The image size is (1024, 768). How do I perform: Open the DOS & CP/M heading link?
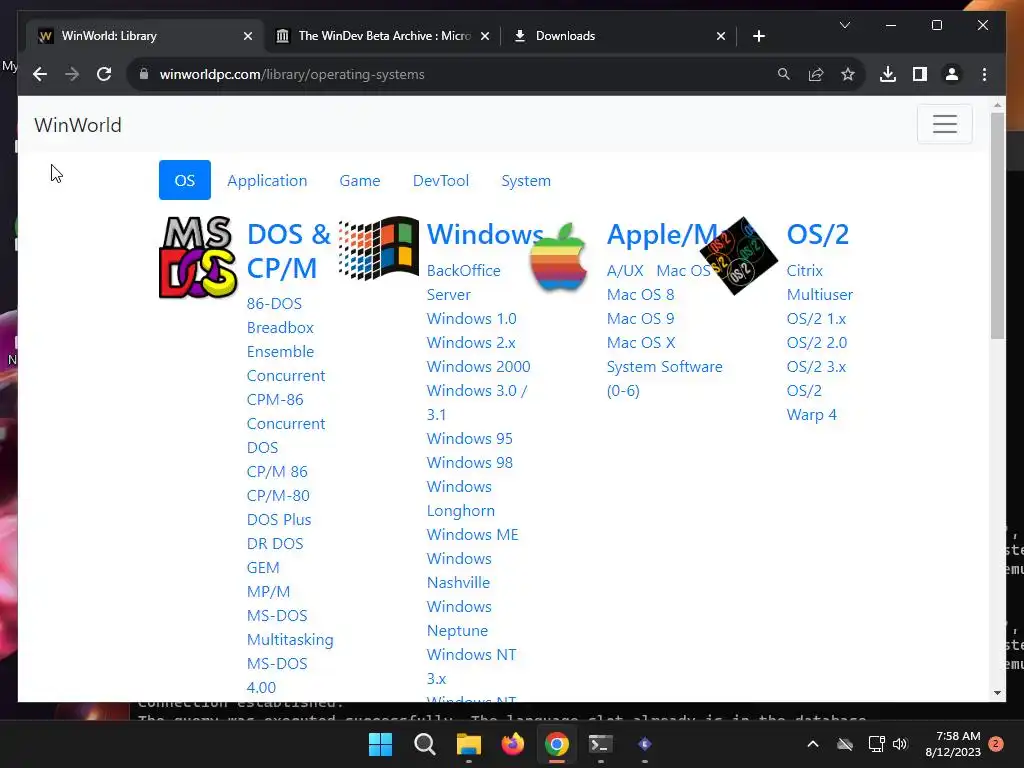tap(289, 251)
